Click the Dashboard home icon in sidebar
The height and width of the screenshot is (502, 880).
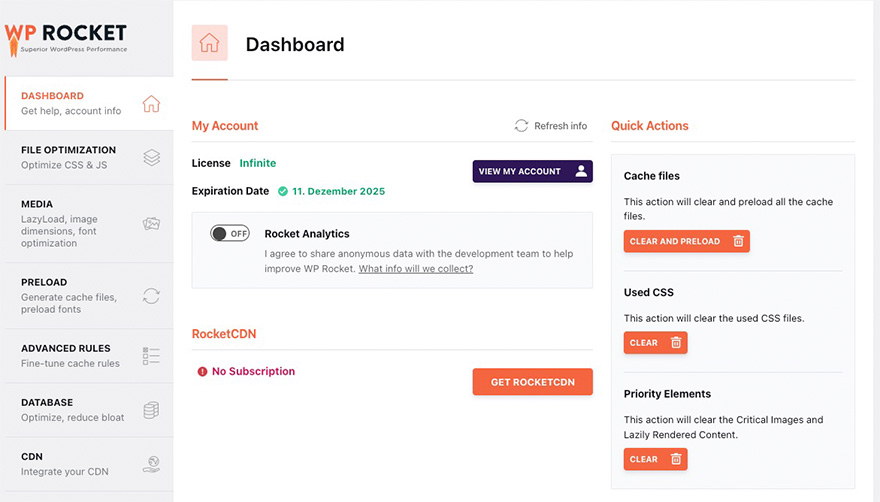coord(151,103)
